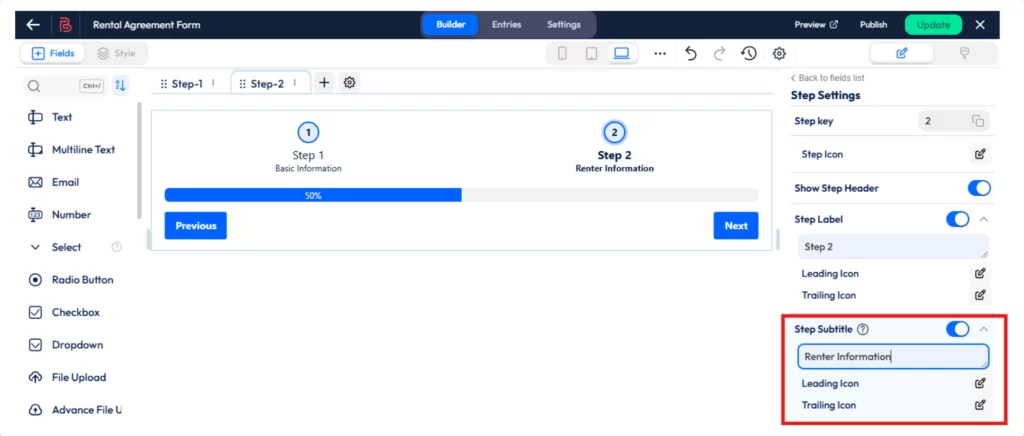
Task: Click the Step Subtitle text input
Action: point(892,356)
